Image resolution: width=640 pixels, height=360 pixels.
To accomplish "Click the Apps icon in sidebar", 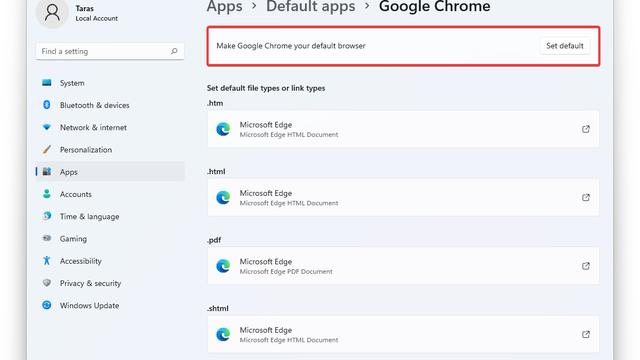I will (x=47, y=171).
